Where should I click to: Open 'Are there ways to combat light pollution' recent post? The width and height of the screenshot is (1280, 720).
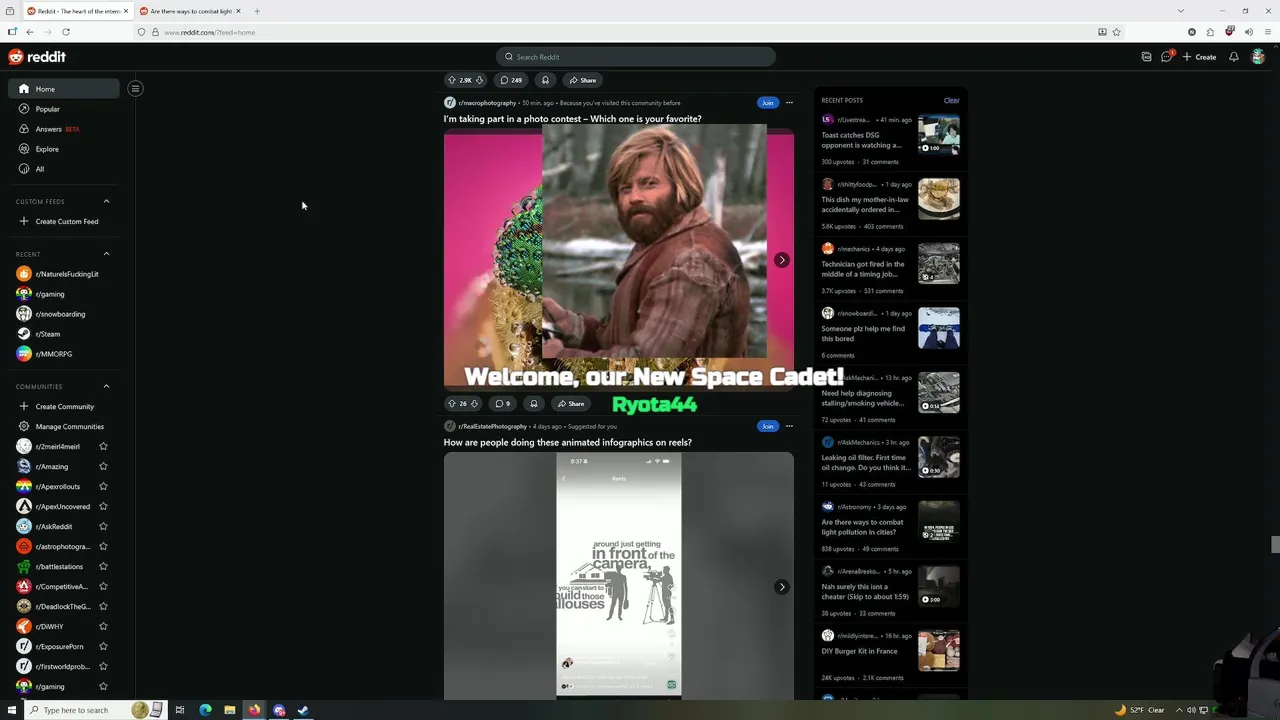862,527
